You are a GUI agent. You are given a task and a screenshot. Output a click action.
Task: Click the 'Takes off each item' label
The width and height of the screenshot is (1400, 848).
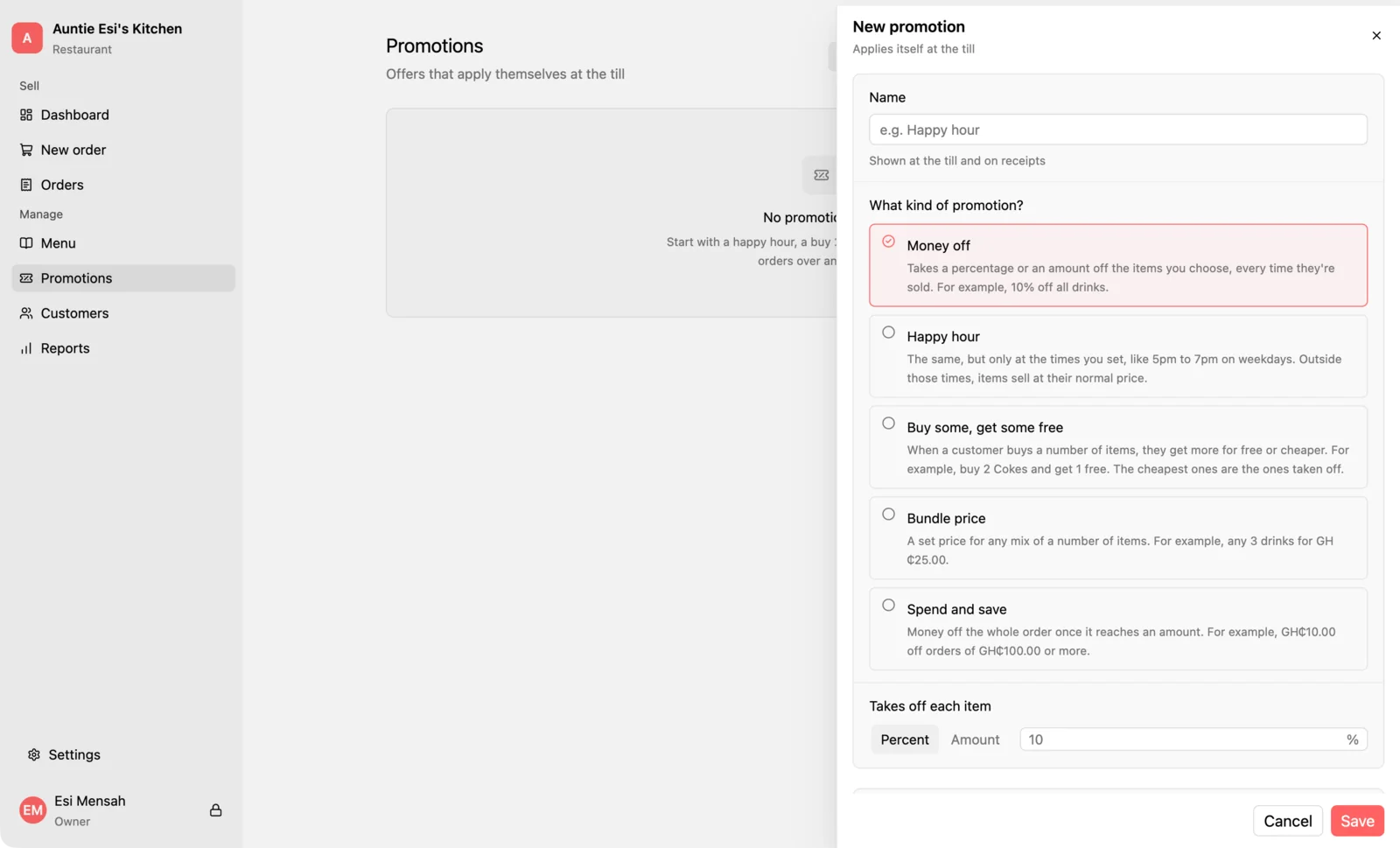click(930, 706)
